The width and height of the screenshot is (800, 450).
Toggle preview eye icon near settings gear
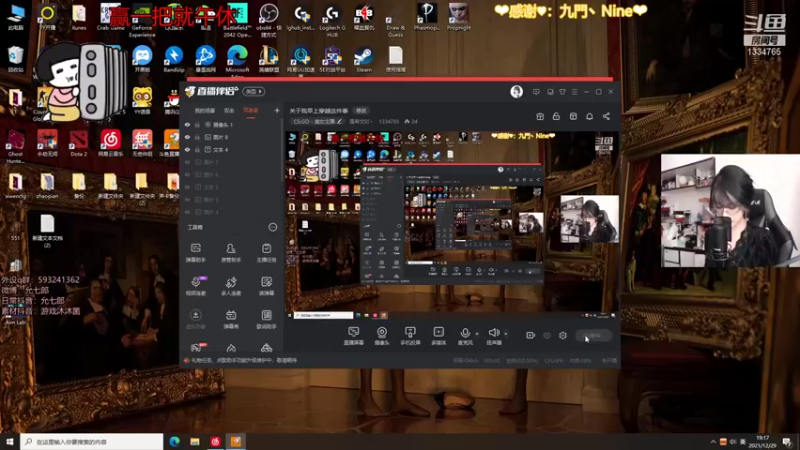pyautogui.click(x=546, y=335)
